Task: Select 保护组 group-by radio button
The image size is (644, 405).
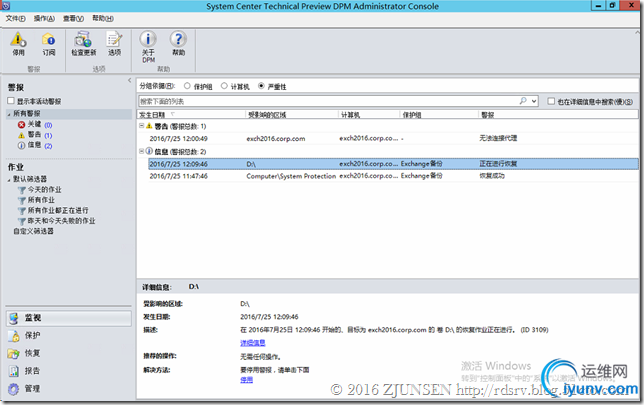Action: click(x=187, y=86)
